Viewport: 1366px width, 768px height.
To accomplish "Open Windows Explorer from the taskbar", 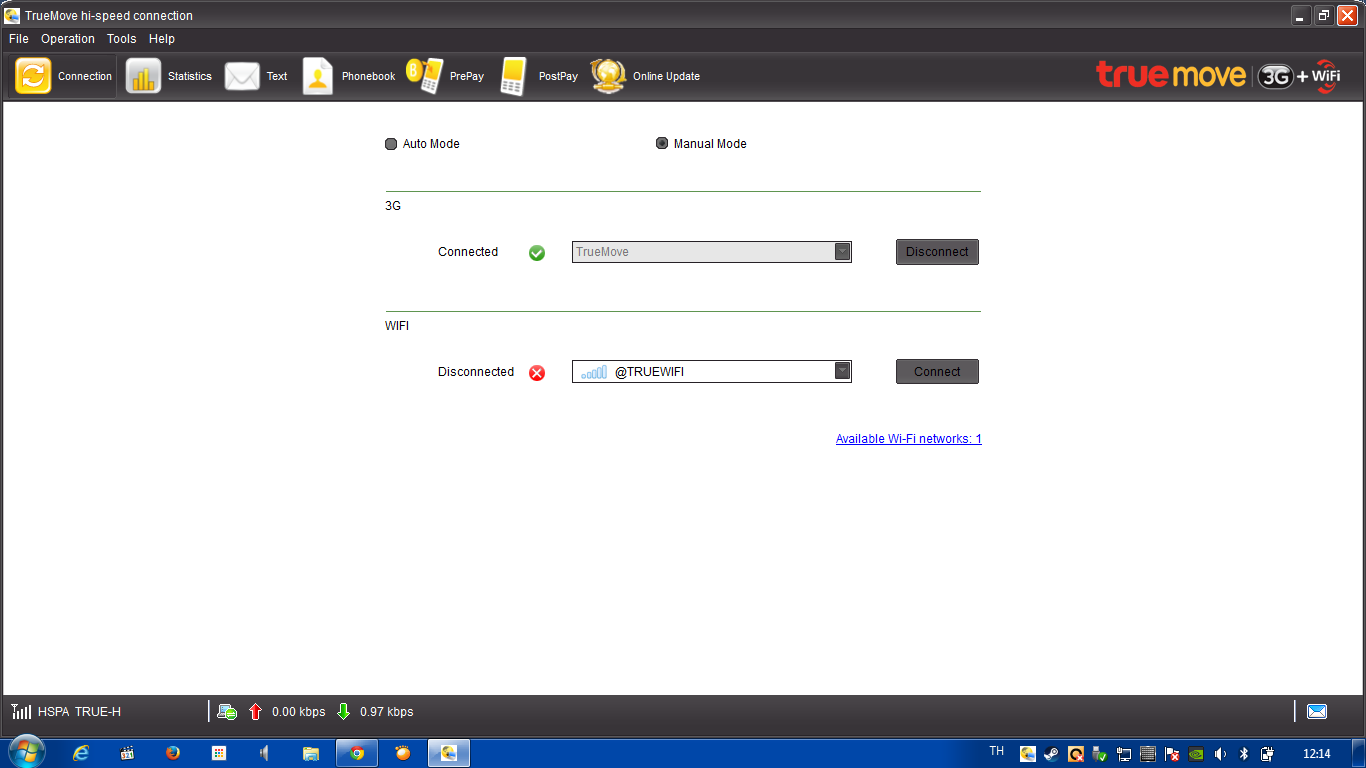I will tap(311, 753).
